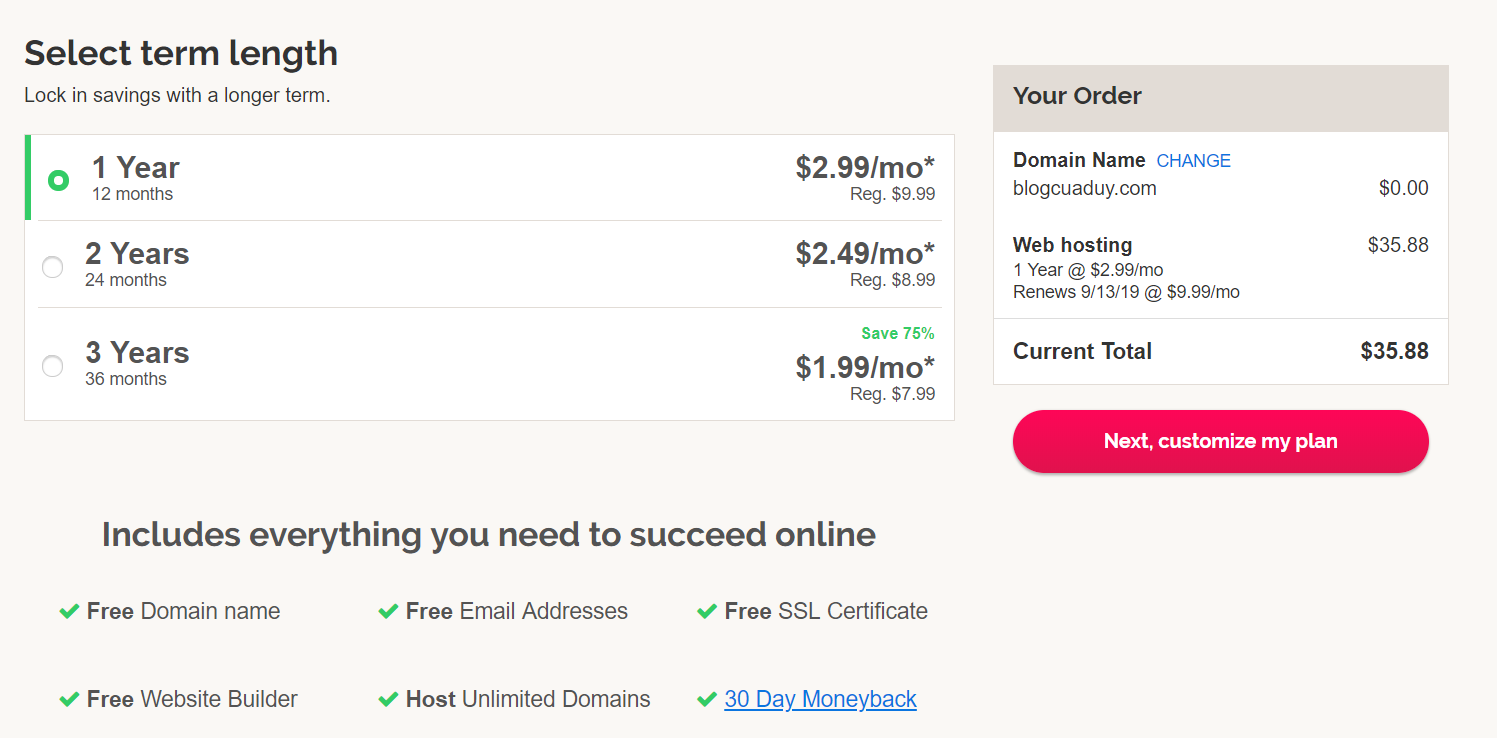Click the Save 75% badge
The image size is (1497, 738).
point(897,333)
